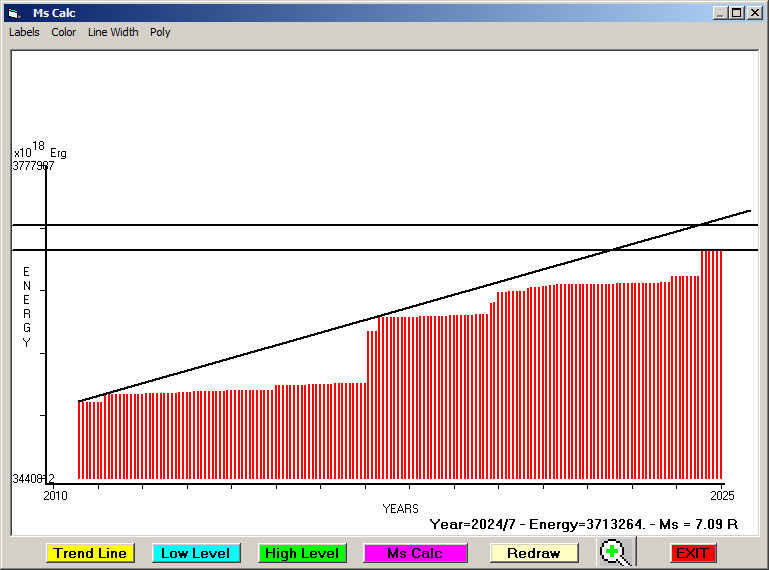The height and width of the screenshot is (570, 769).
Task: Click the magnifying glass zoom icon
Action: point(614,552)
